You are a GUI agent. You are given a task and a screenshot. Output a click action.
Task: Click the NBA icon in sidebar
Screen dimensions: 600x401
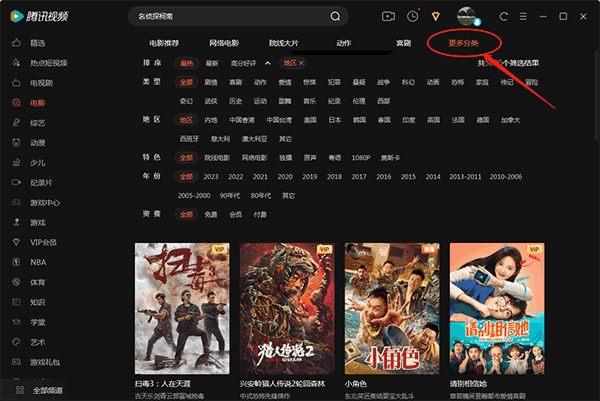(x=16, y=262)
